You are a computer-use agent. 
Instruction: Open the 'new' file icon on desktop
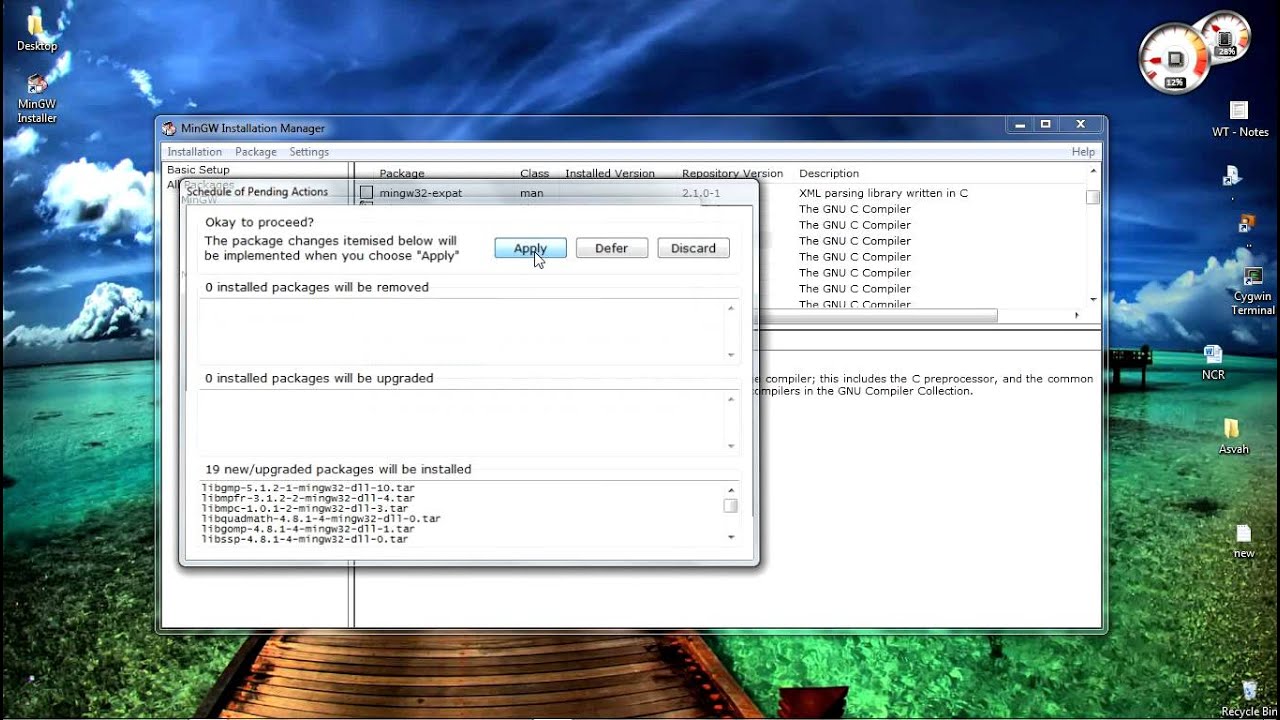point(1243,541)
